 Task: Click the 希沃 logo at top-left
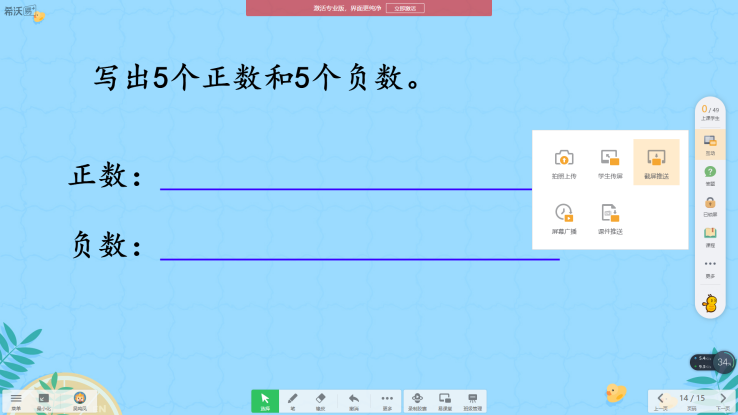pos(20,11)
